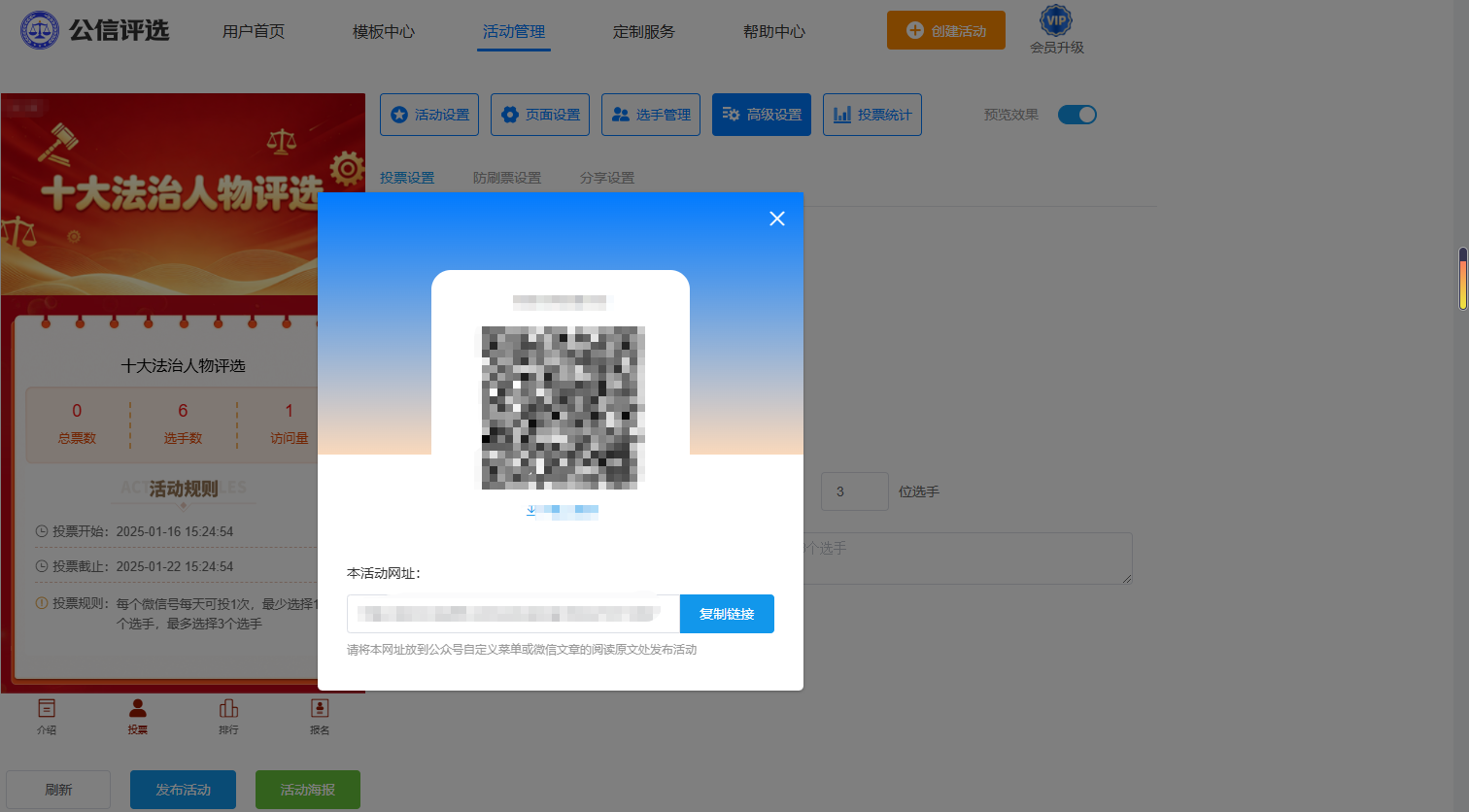This screenshot has width=1469, height=812.
Task: Toggle the 预览效果 preview switch
Action: coord(1076,115)
